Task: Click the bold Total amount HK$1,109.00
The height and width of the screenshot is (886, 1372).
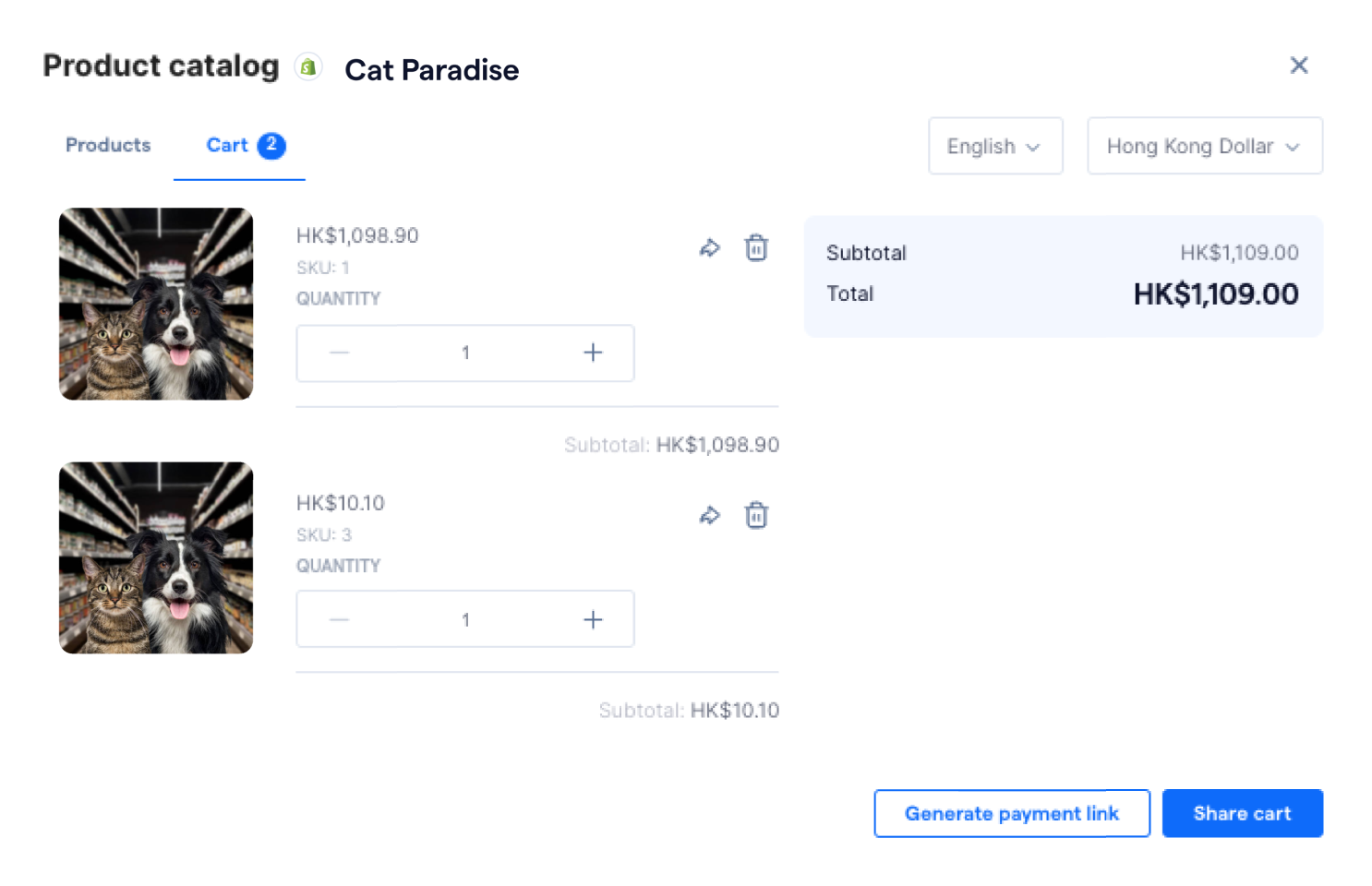Action: tap(1216, 294)
